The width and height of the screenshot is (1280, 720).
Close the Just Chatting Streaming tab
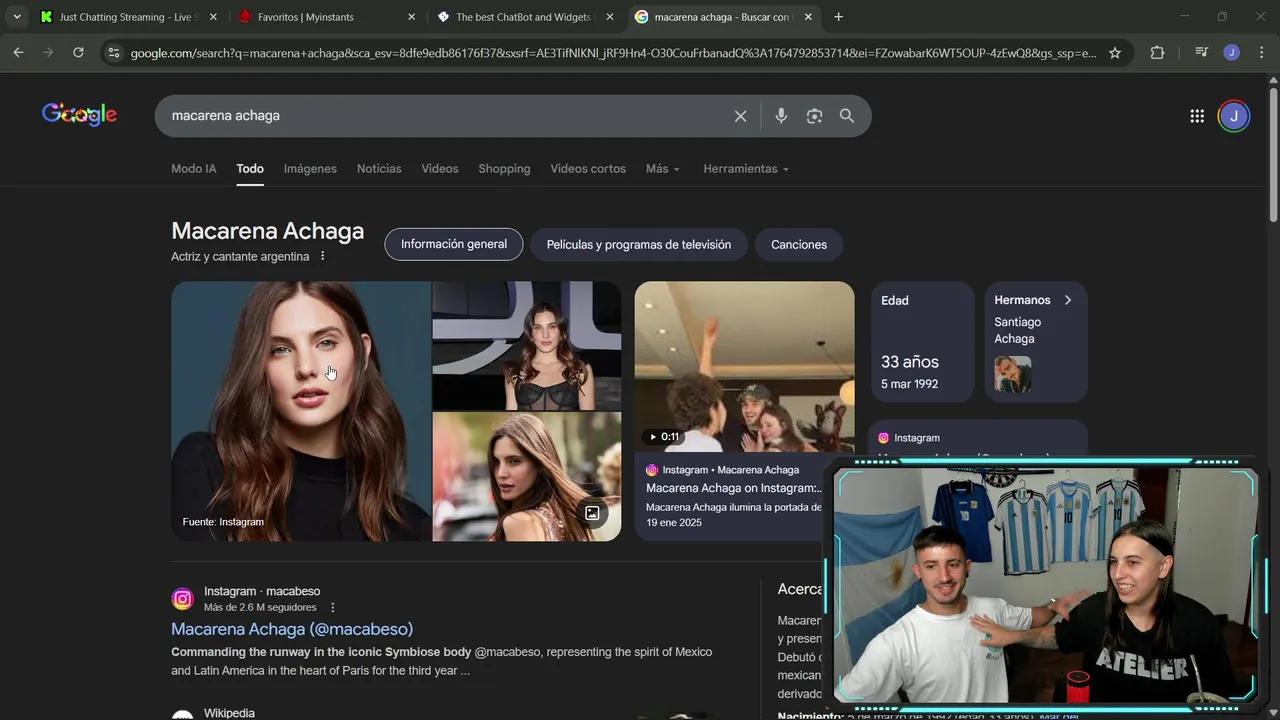[x=212, y=17]
